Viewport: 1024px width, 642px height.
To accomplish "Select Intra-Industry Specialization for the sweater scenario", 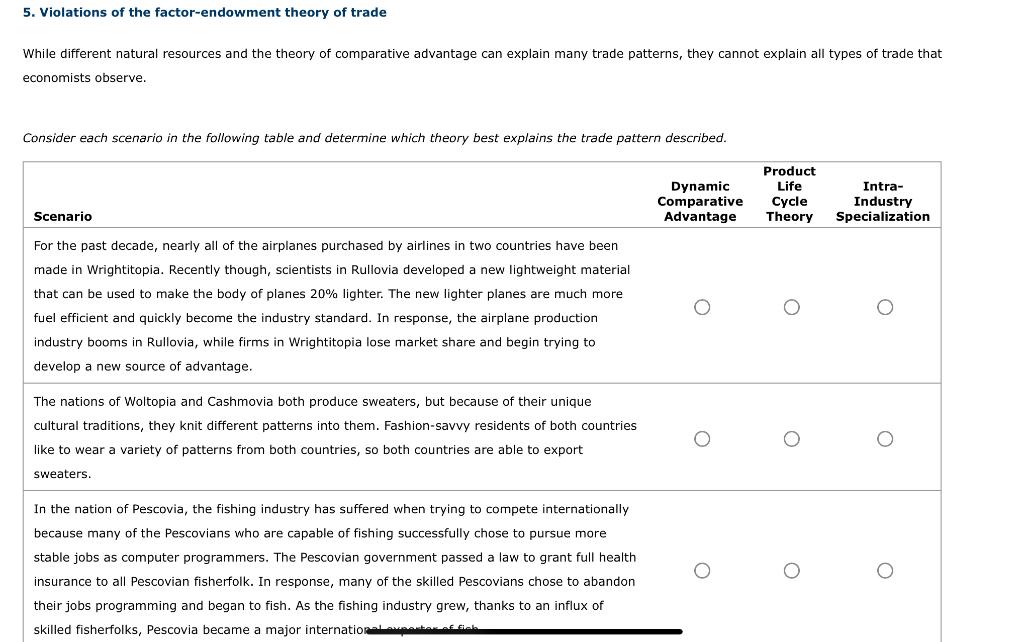I will (885, 438).
